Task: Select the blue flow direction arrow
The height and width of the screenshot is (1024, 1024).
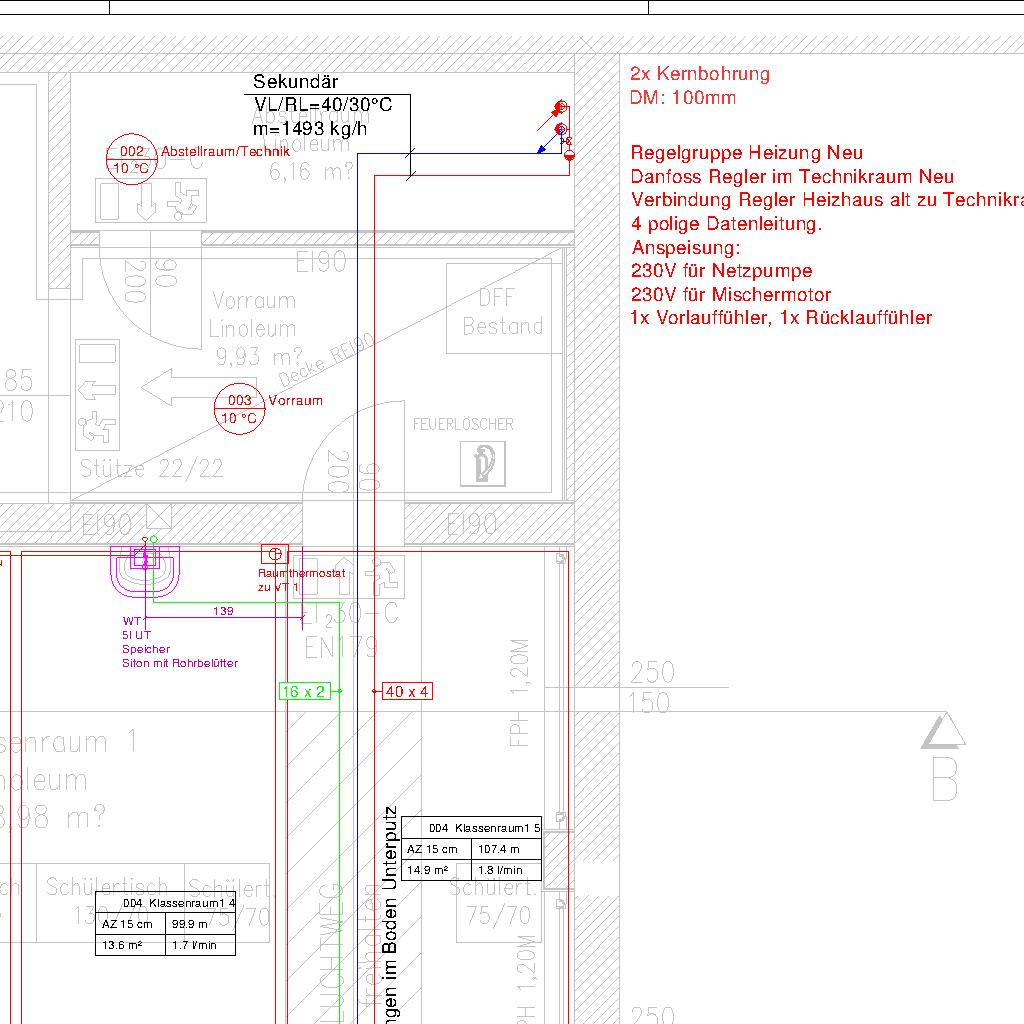Action: pyautogui.click(x=543, y=147)
